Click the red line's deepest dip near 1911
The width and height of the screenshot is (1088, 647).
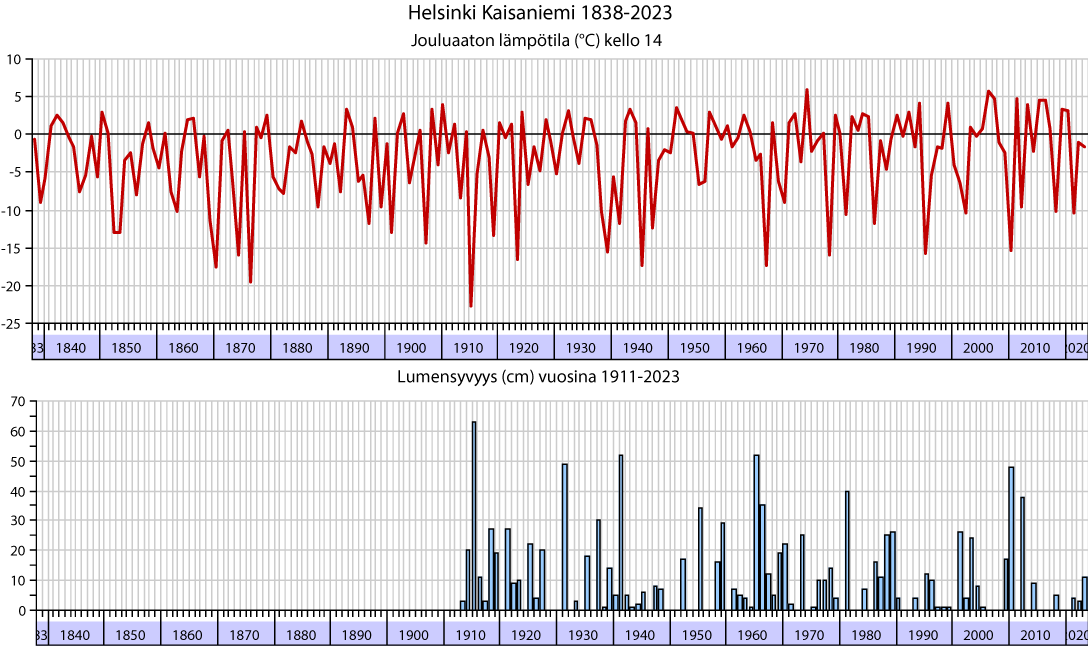[471, 304]
